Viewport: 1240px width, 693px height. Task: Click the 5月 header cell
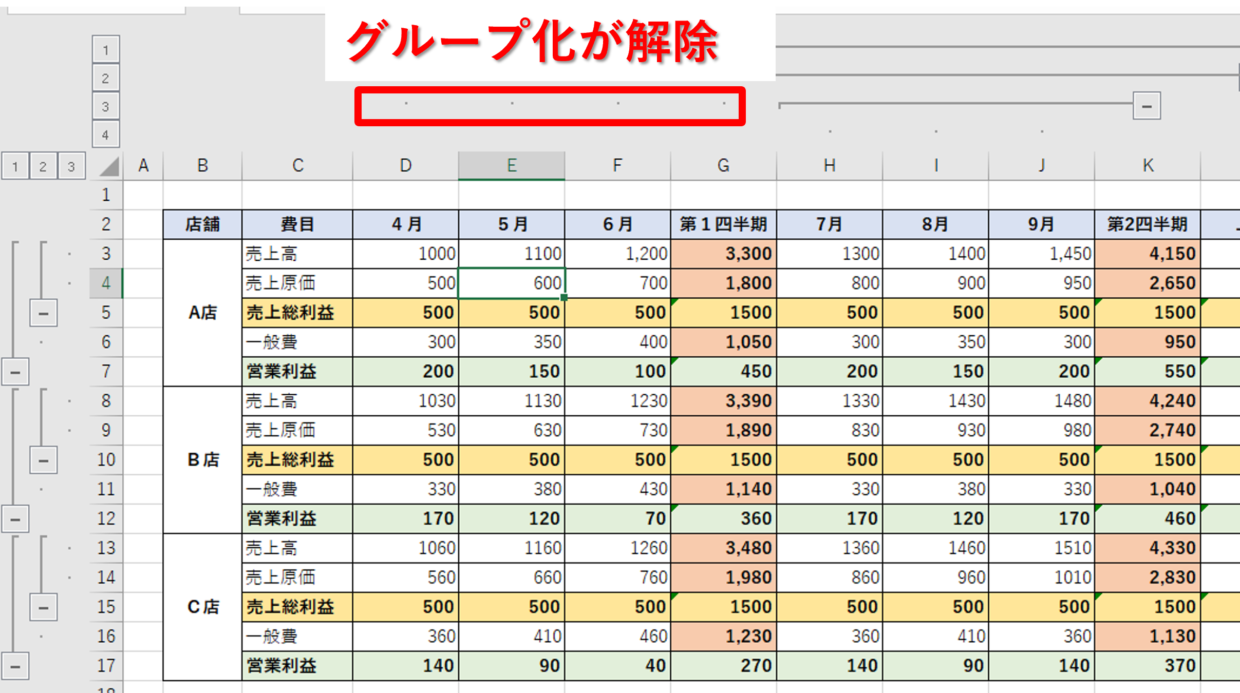[511, 224]
